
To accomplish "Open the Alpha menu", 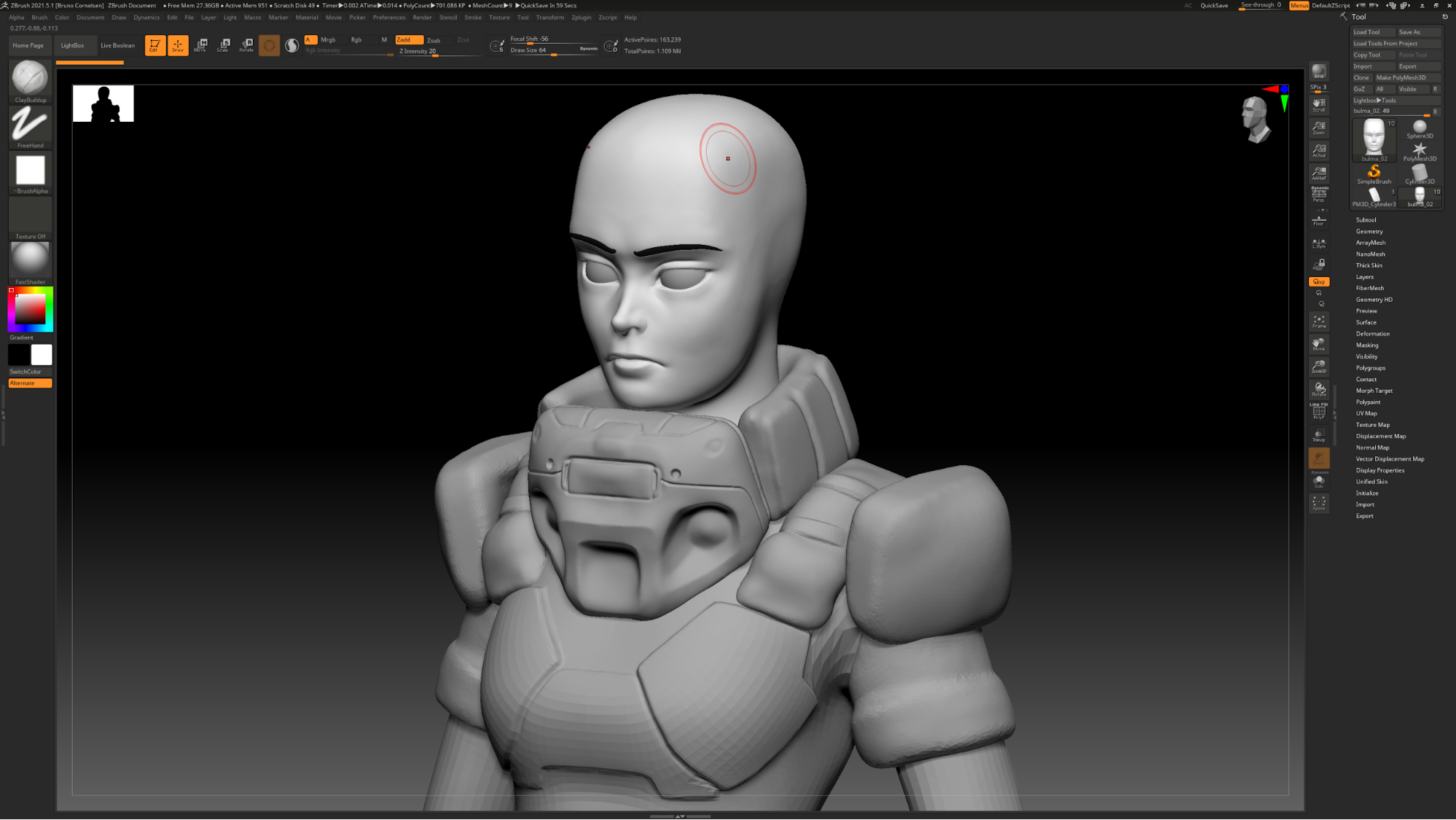I will tap(17, 17).
